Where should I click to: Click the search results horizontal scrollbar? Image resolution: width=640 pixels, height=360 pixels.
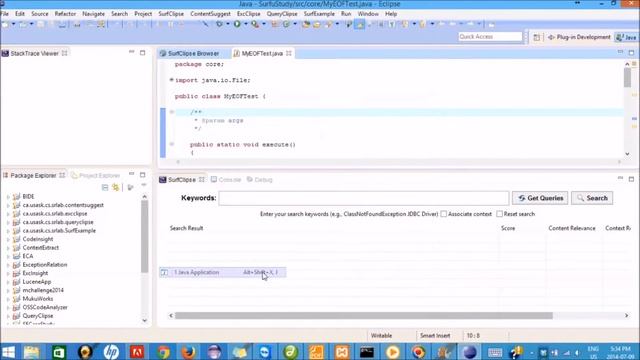(x=364, y=316)
